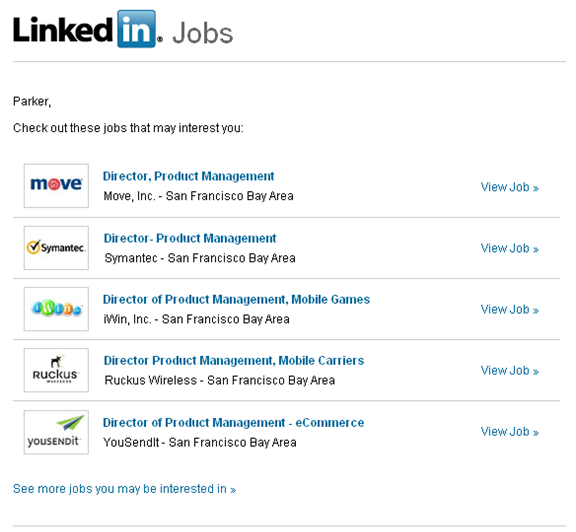This screenshot has height=532, width=576.
Task: Click View Job for the YouSendIt listing
Action: pyautogui.click(x=510, y=432)
